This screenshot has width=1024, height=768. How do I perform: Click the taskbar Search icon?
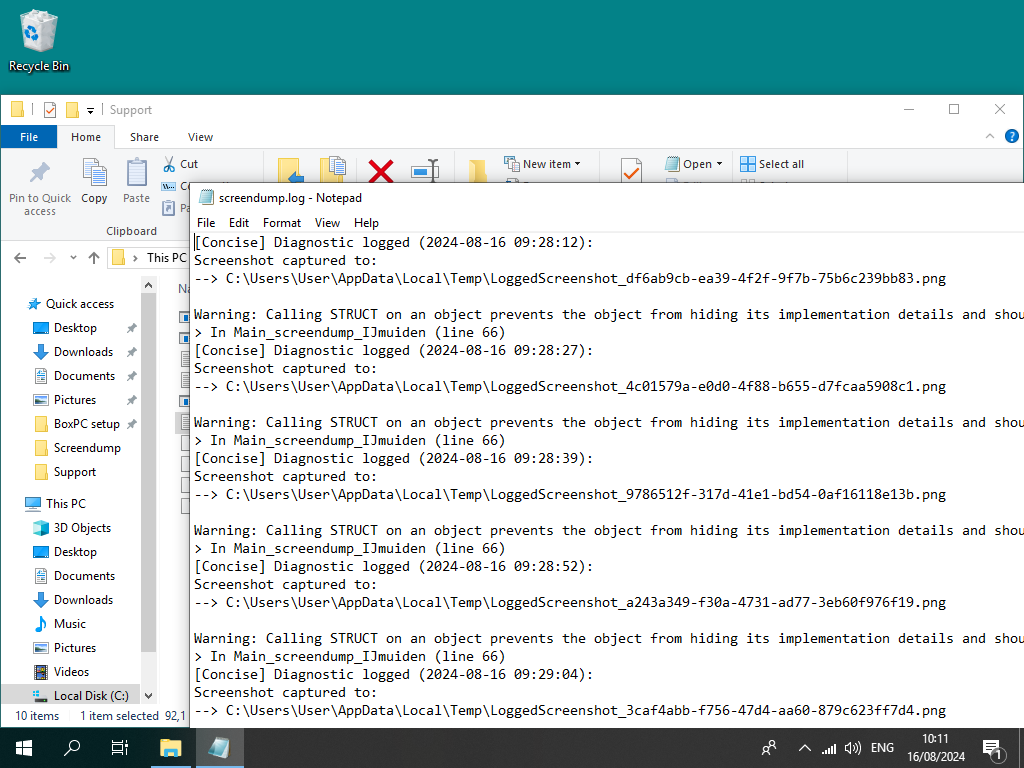pos(72,748)
